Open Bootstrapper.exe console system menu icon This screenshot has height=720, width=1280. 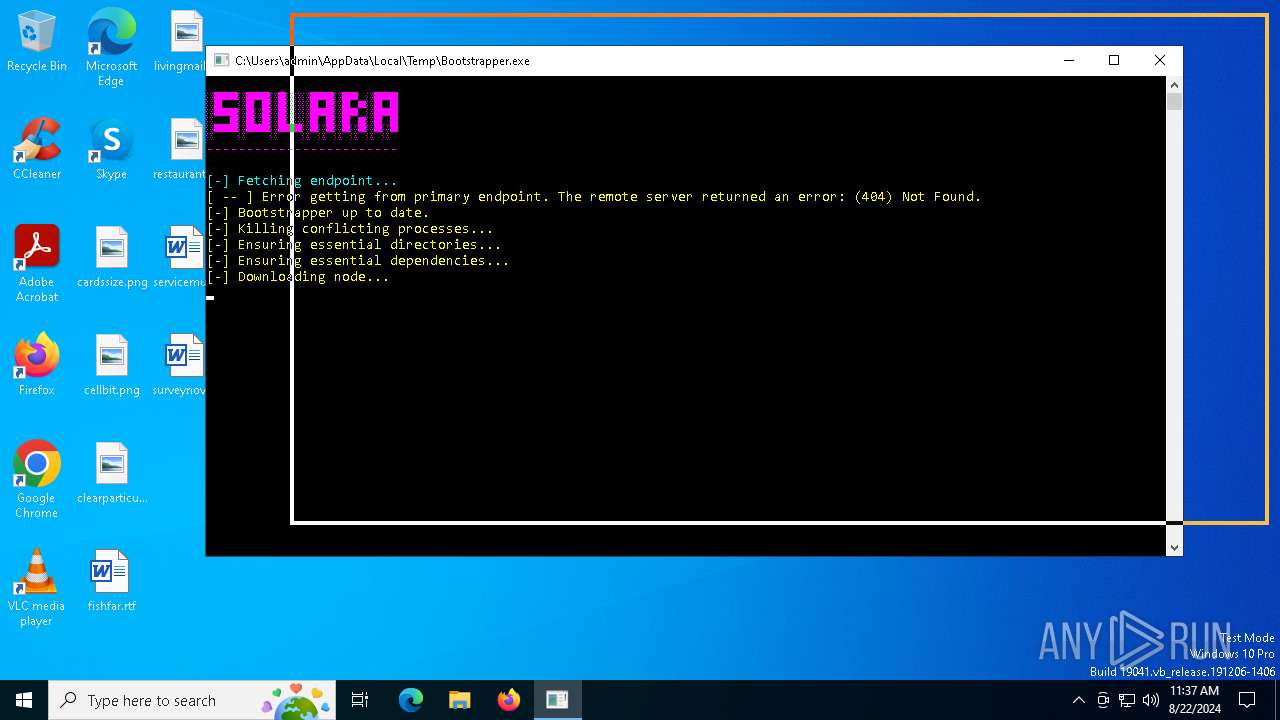point(221,61)
